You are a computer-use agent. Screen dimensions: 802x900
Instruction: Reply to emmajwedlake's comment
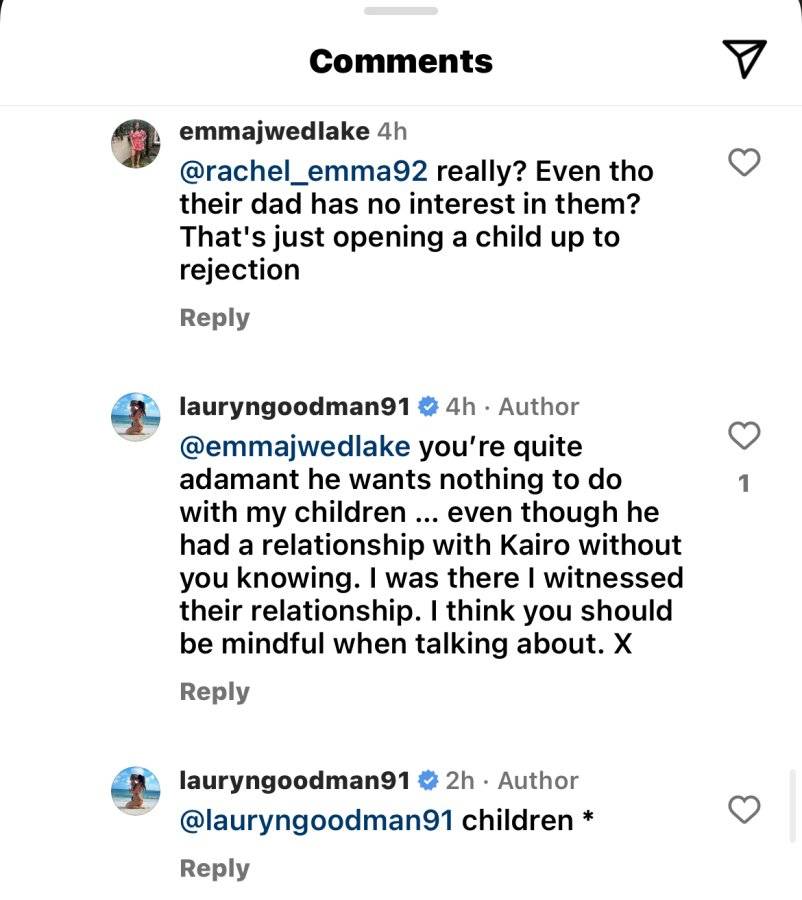click(x=215, y=318)
